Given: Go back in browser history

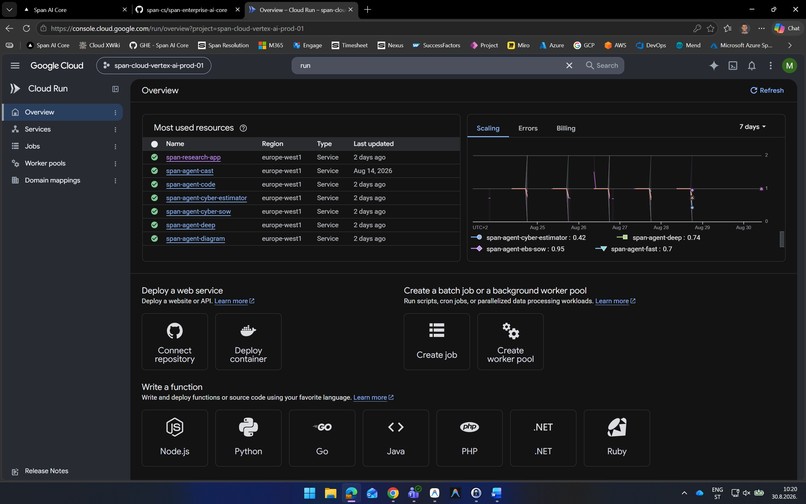Looking at the screenshot, I should [9, 28].
